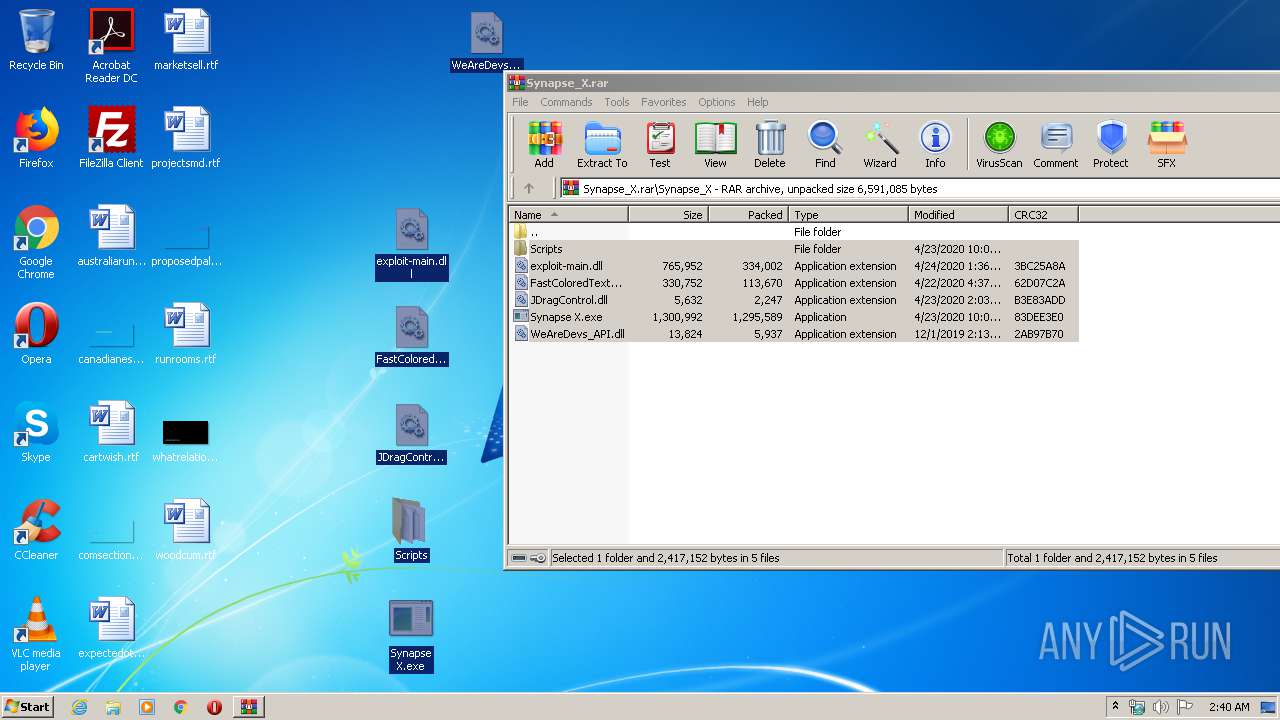This screenshot has width=1280, height=720.
Task: Run the VirusScan toolbar icon
Action: click(x=999, y=145)
